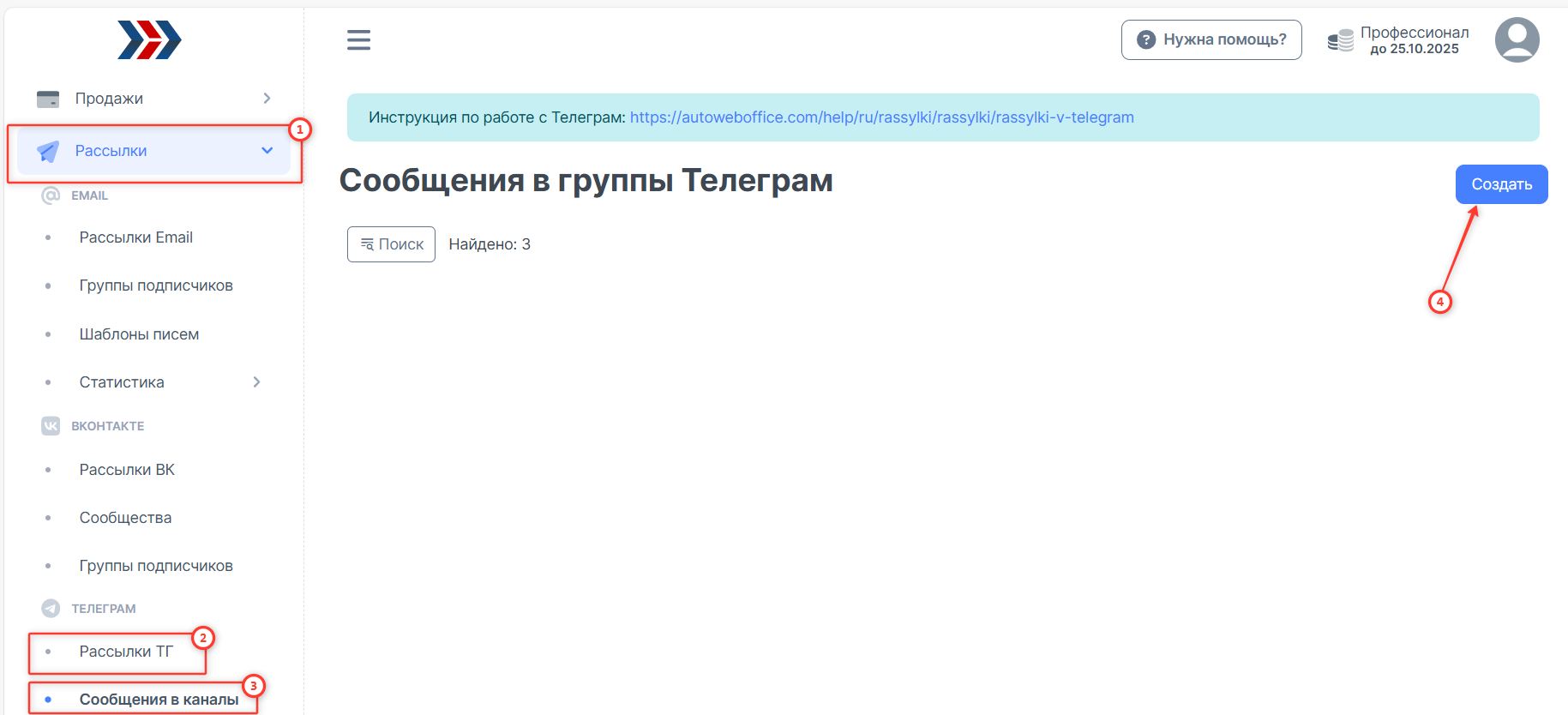Click the paper plane Рассылки icon
This screenshot has height=715, width=1568.
48,152
